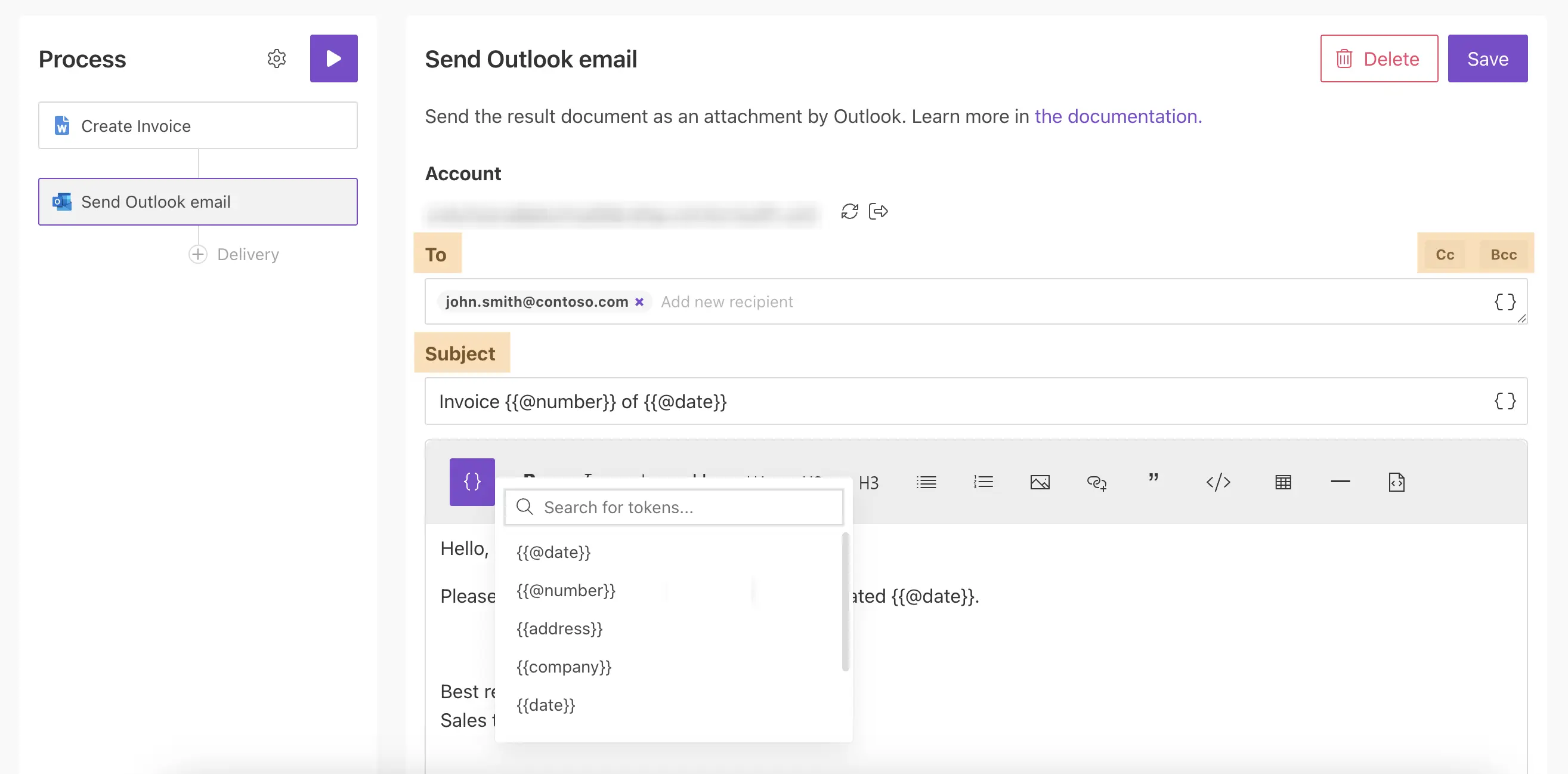The image size is (1568, 774).
Task: Click the Search for tokens box
Action: (x=673, y=507)
